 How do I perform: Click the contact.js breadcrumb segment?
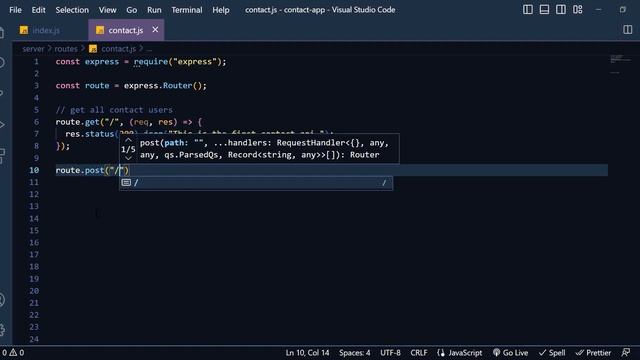118,49
